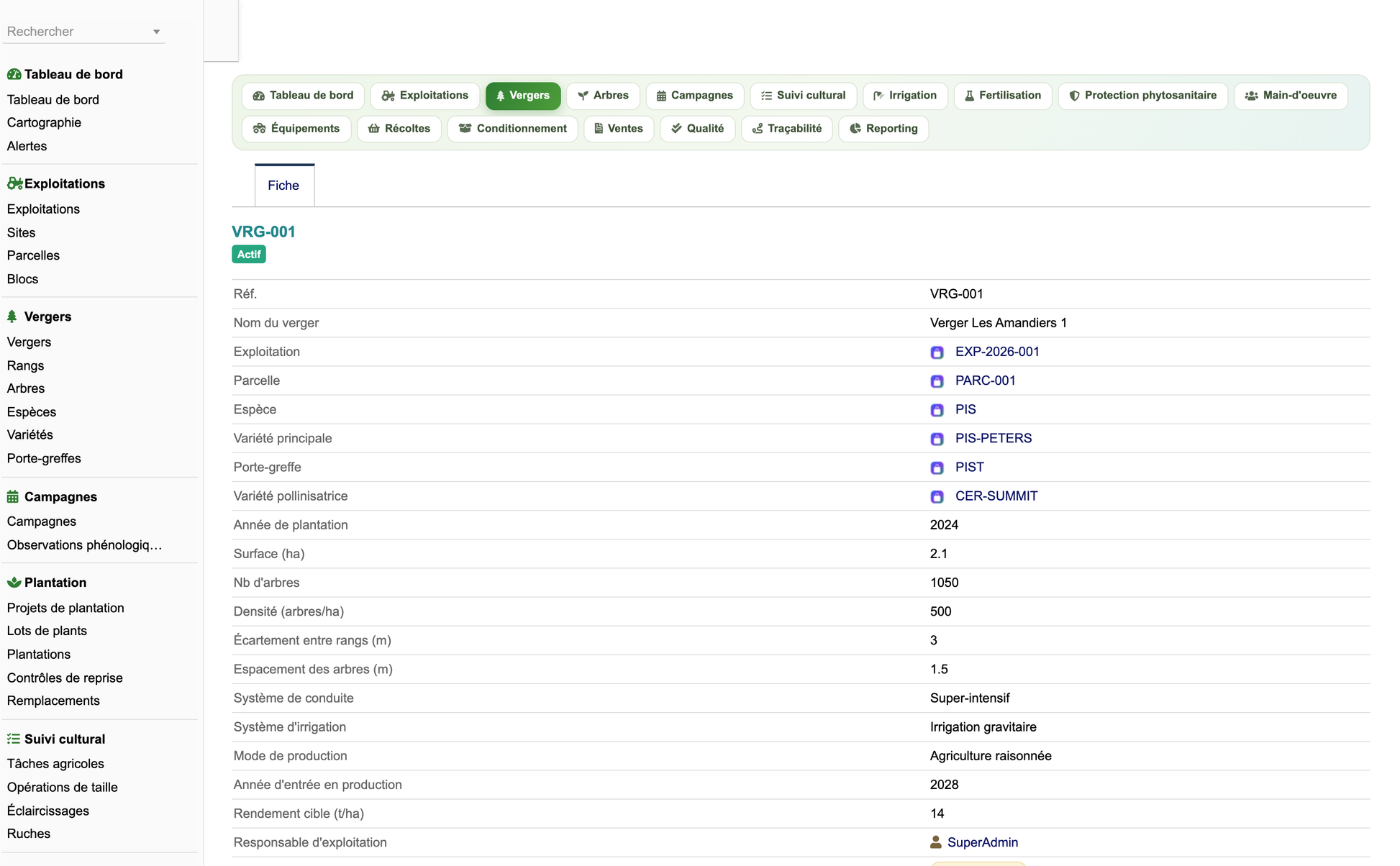This screenshot has width=1400, height=866.
Task: Open Projets de plantation in the sidebar
Action: pos(65,608)
